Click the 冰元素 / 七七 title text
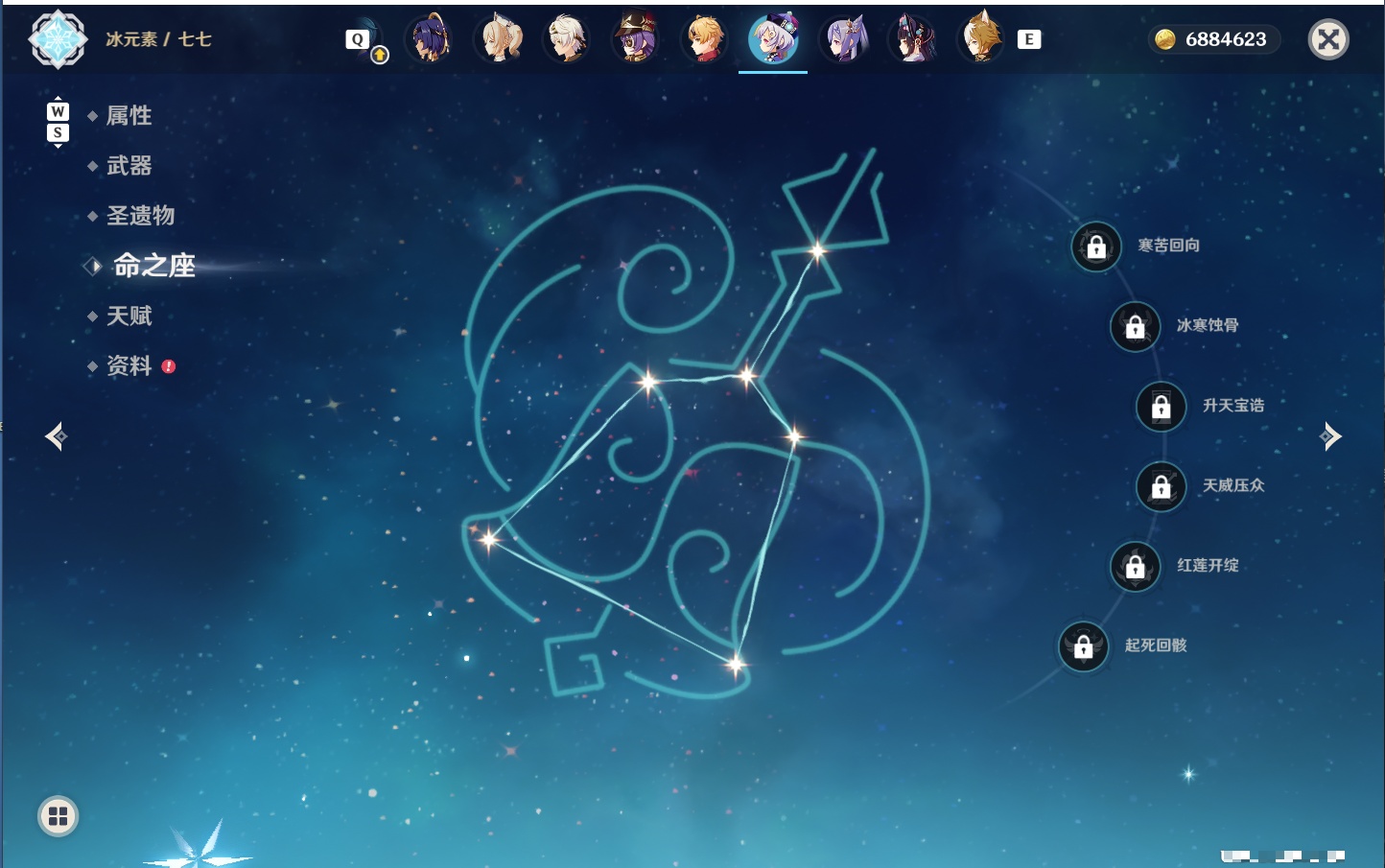 tap(158, 39)
